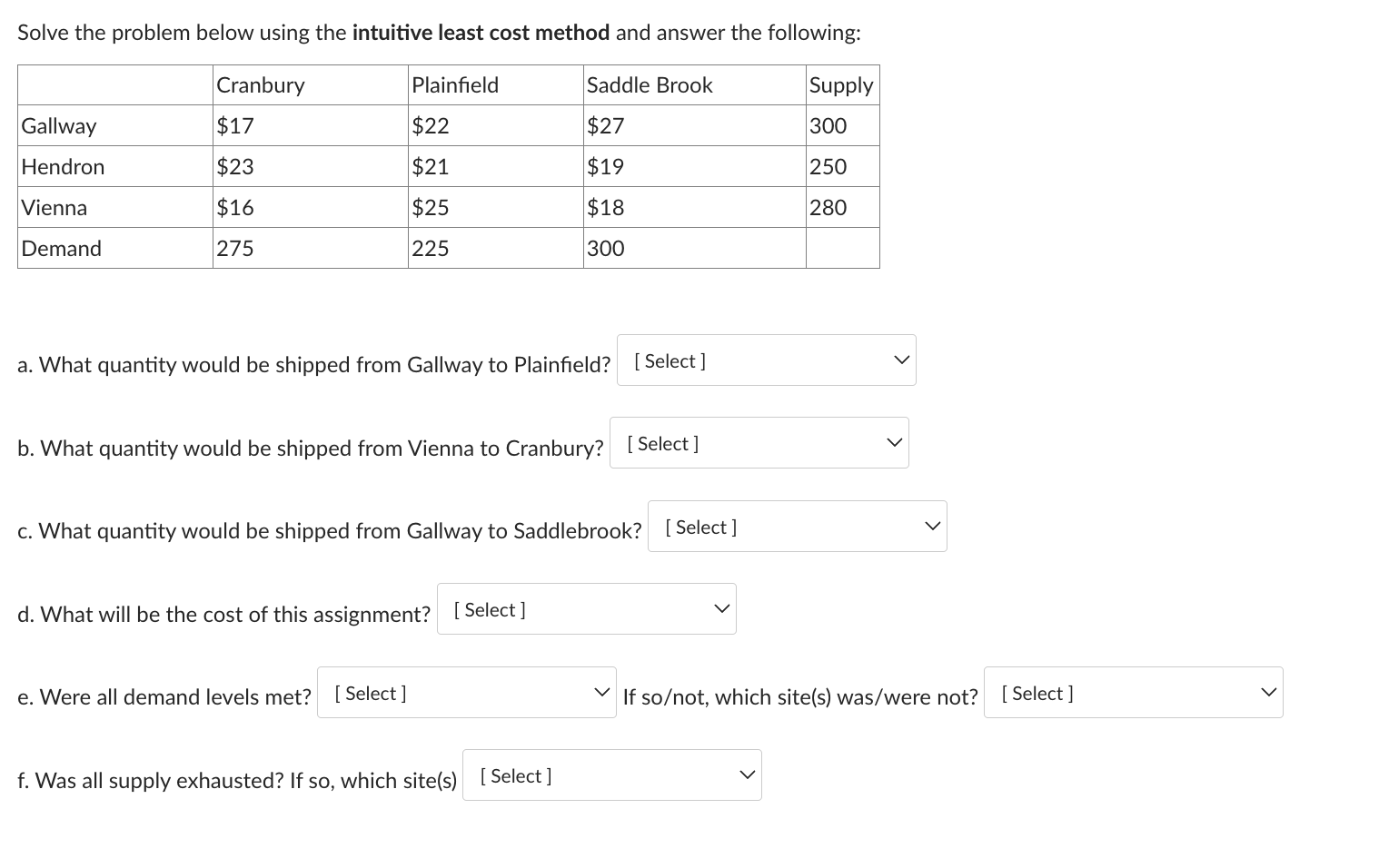Open the Vienna to Cranbury quantity dropdown
1379x868 pixels.
pos(759,443)
